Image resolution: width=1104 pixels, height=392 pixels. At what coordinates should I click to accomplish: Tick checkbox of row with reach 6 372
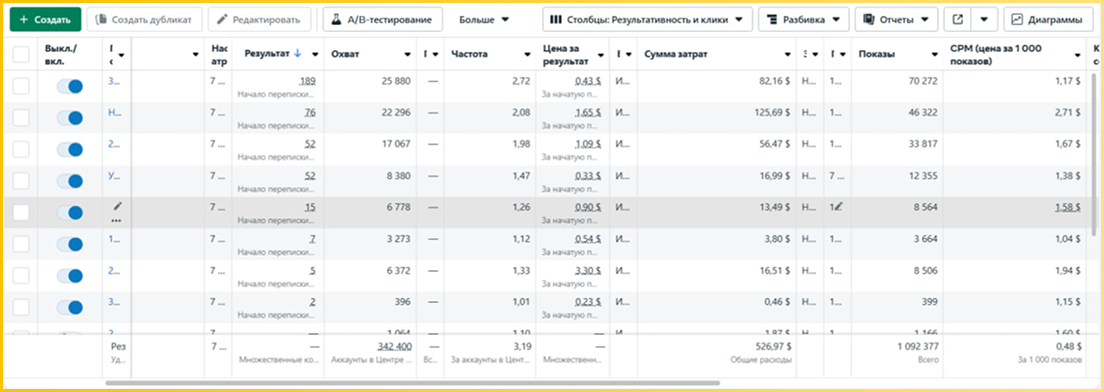21,275
